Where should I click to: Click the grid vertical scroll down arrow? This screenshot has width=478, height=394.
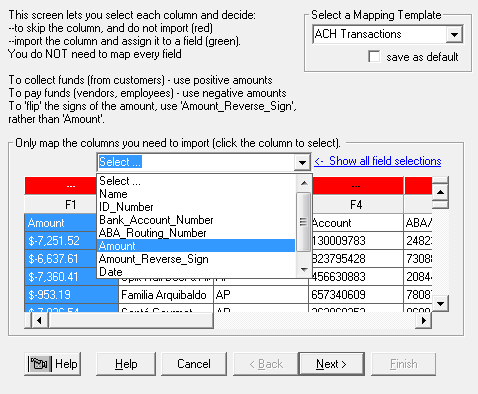(440, 304)
